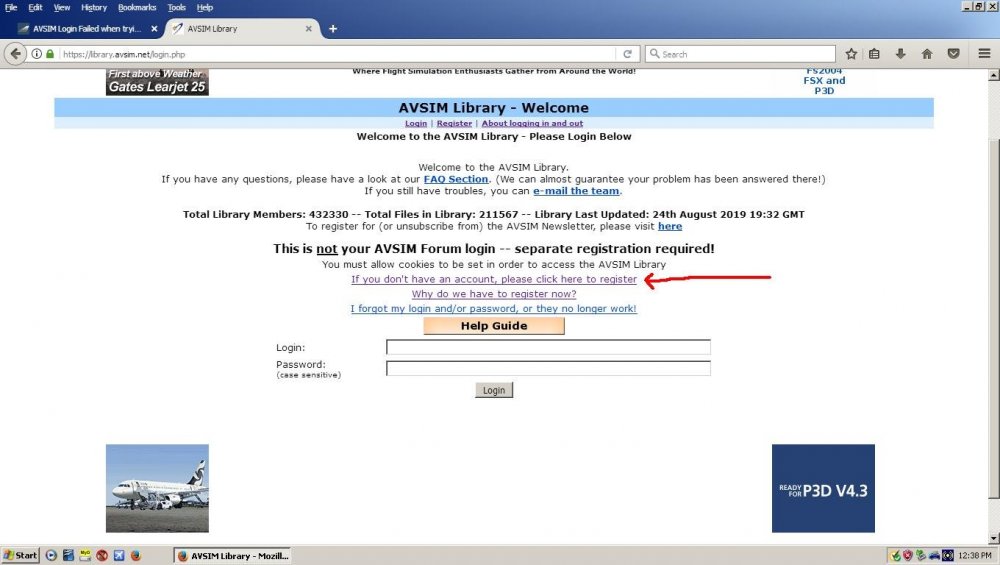The image size is (1000, 565).
Task: Open the Tools menu
Action: tap(177, 8)
